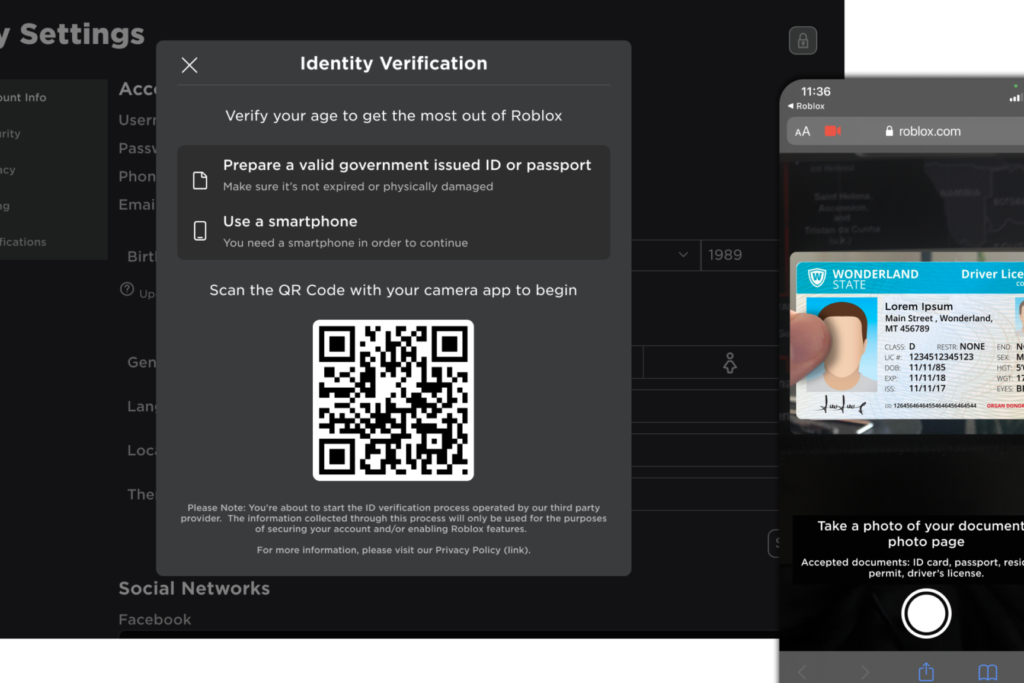Tap the Safari share icon
Screen dimensions: 1024x683
926,671
